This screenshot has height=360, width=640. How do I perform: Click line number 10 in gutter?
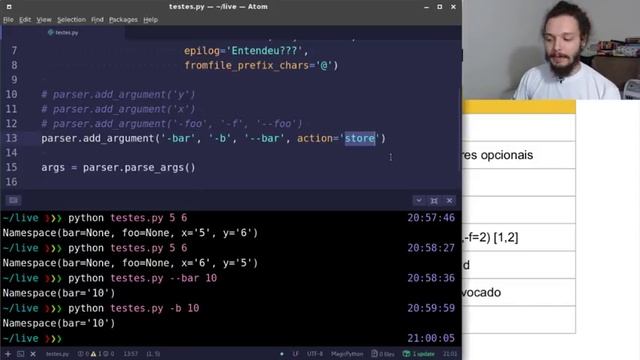11,94
